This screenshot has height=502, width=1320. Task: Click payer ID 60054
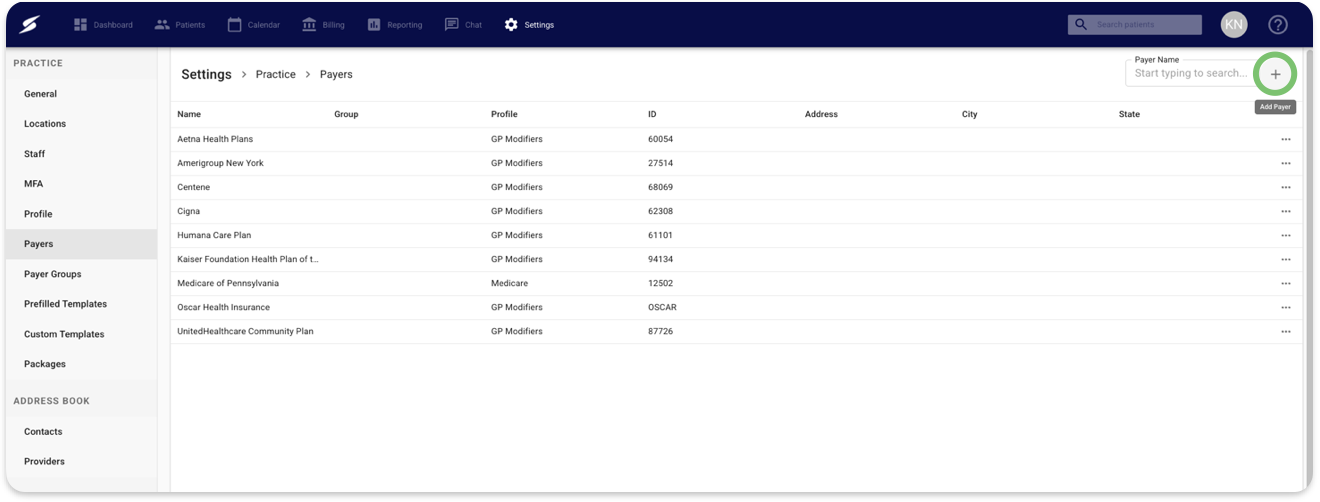click(x=660, y=139)
